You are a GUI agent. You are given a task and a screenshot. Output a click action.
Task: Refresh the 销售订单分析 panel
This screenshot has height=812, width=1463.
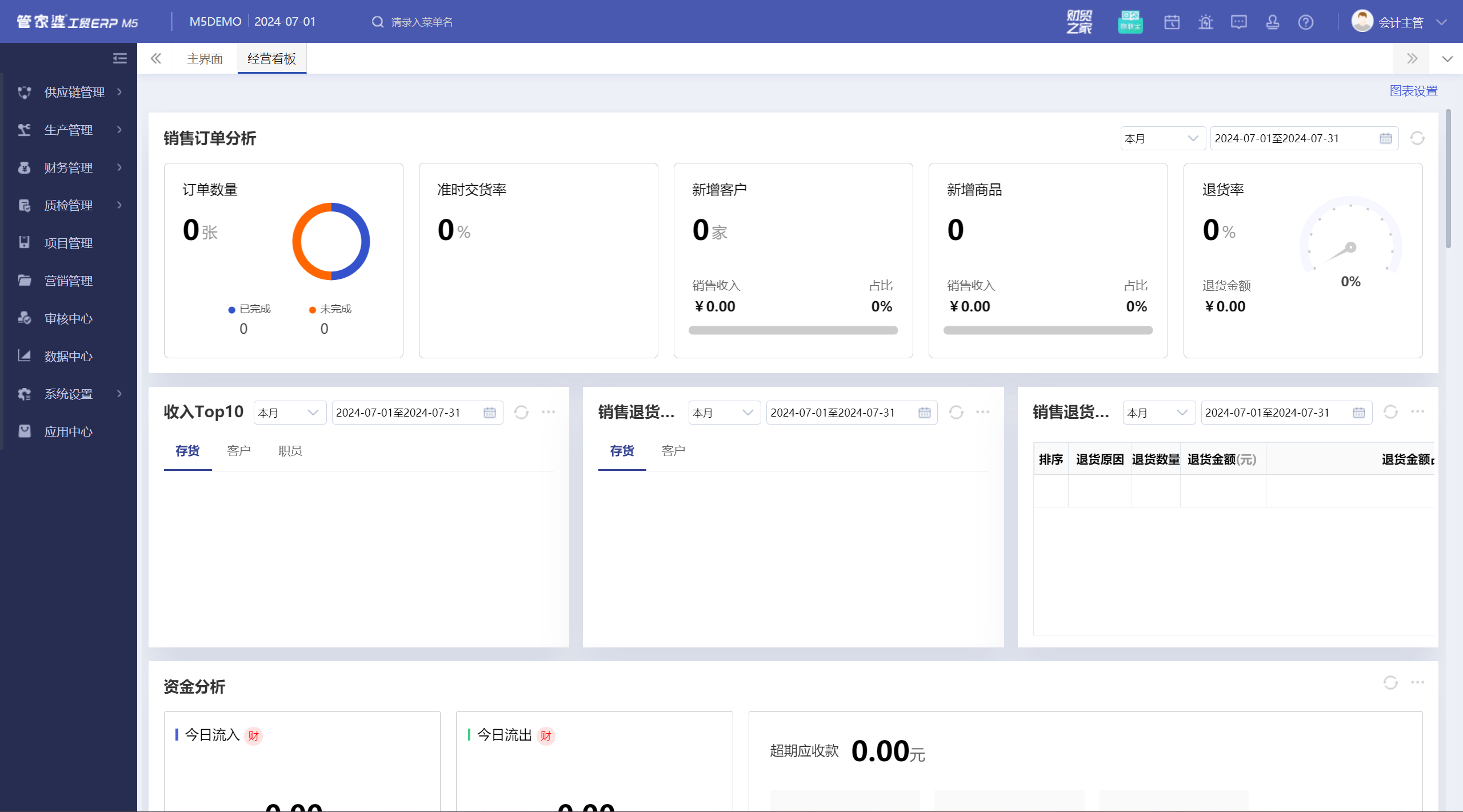tap(1417, 138)
